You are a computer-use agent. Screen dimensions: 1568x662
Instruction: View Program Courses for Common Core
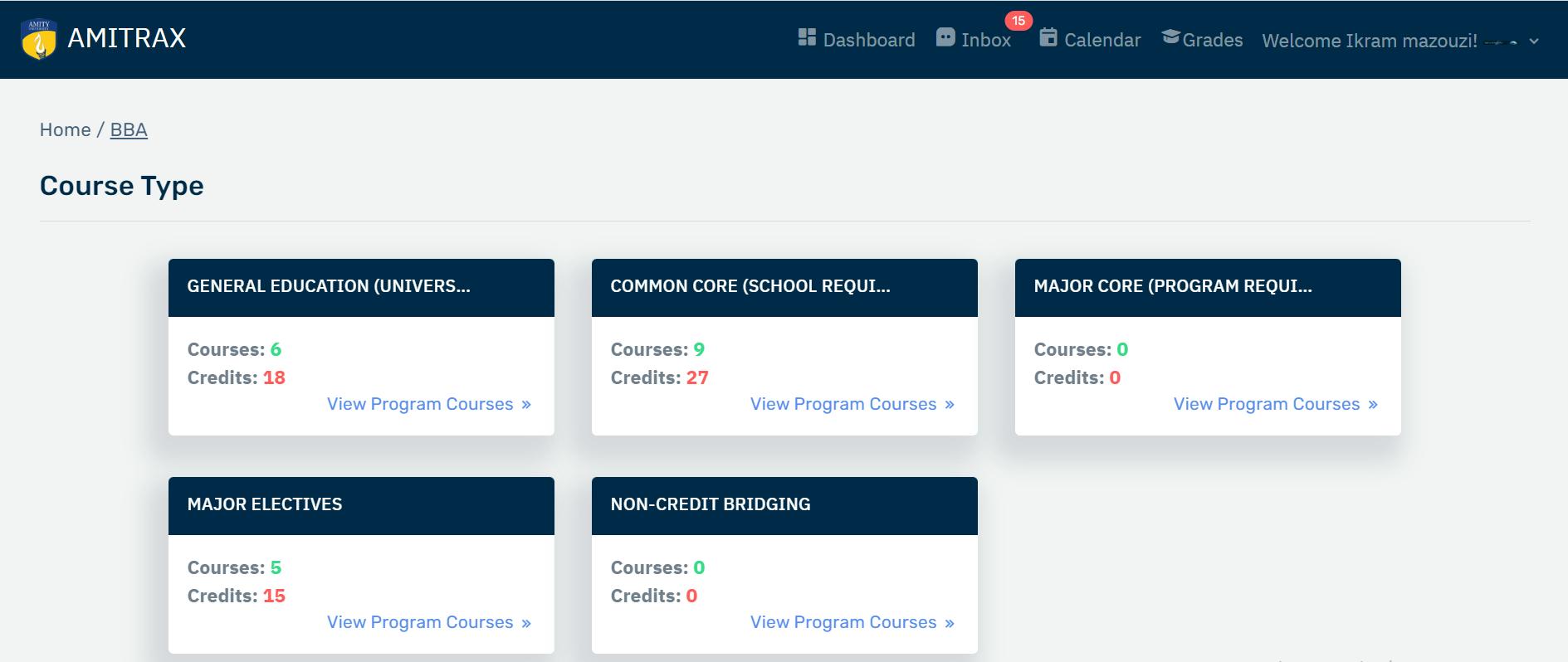843,404
